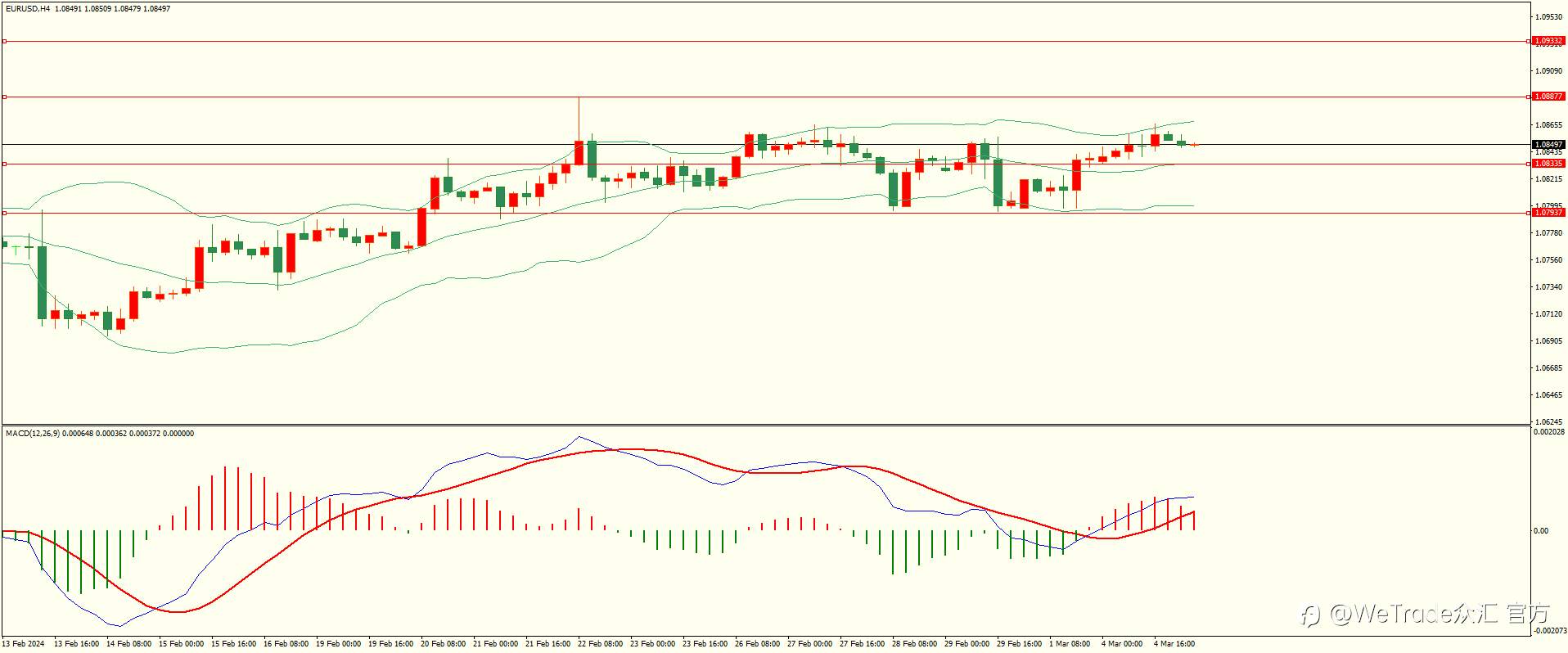The height and width of the screenshot is (653, 1568).
Task: Click the 1.09530 price axis value
Action: pos(1548,16)
